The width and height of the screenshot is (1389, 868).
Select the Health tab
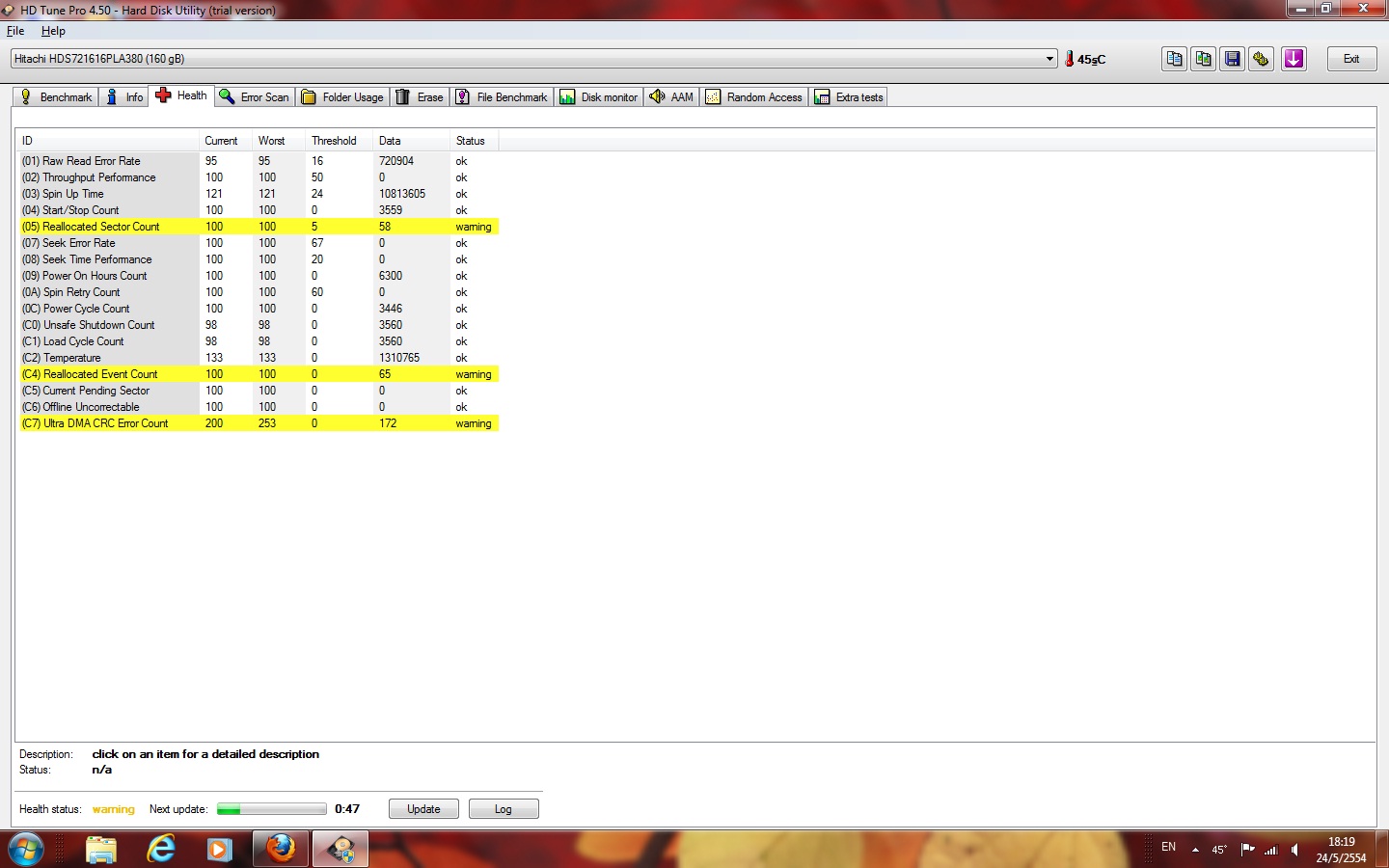click(x=181, y=95)
